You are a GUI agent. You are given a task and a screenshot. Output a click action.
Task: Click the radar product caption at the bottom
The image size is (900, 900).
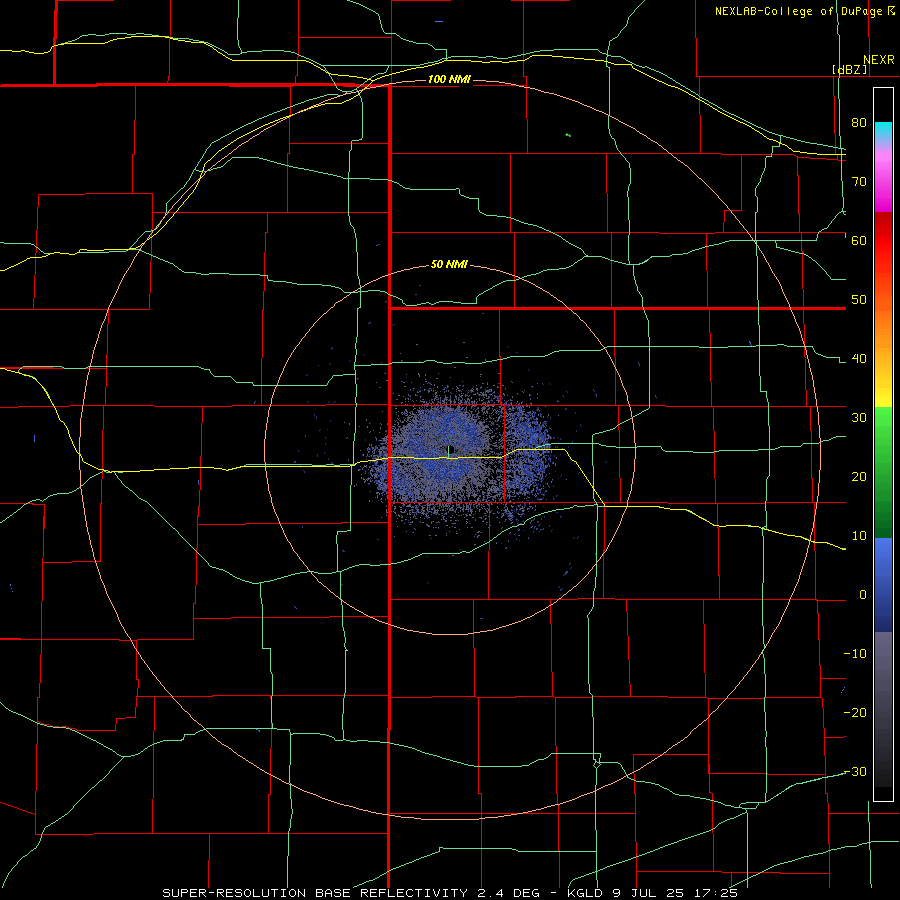pos(449,893)
